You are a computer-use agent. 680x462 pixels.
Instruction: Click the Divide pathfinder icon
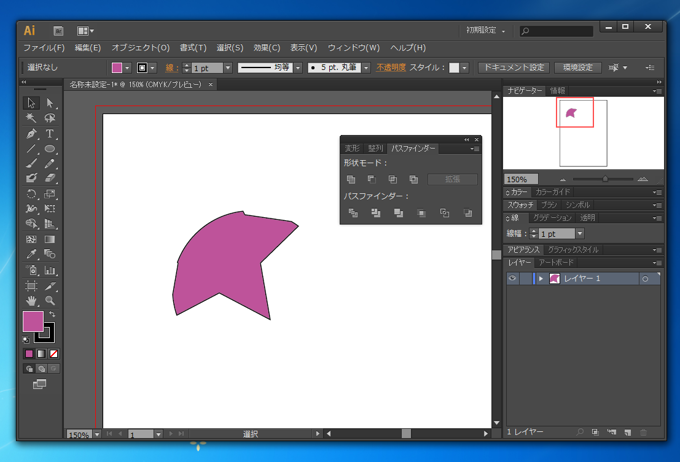pos(353,213)
